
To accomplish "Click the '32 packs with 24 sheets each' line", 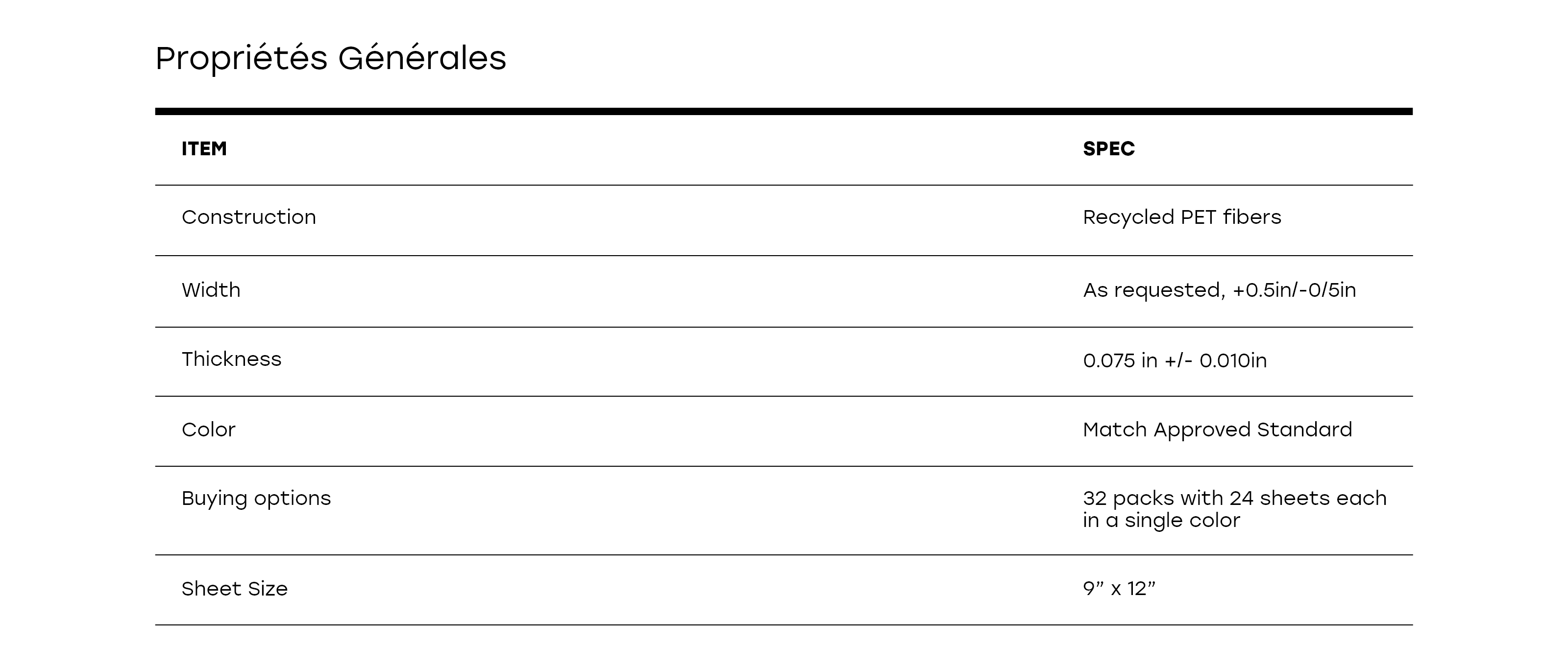I will pyautogui.click(x=1234, y=499).
